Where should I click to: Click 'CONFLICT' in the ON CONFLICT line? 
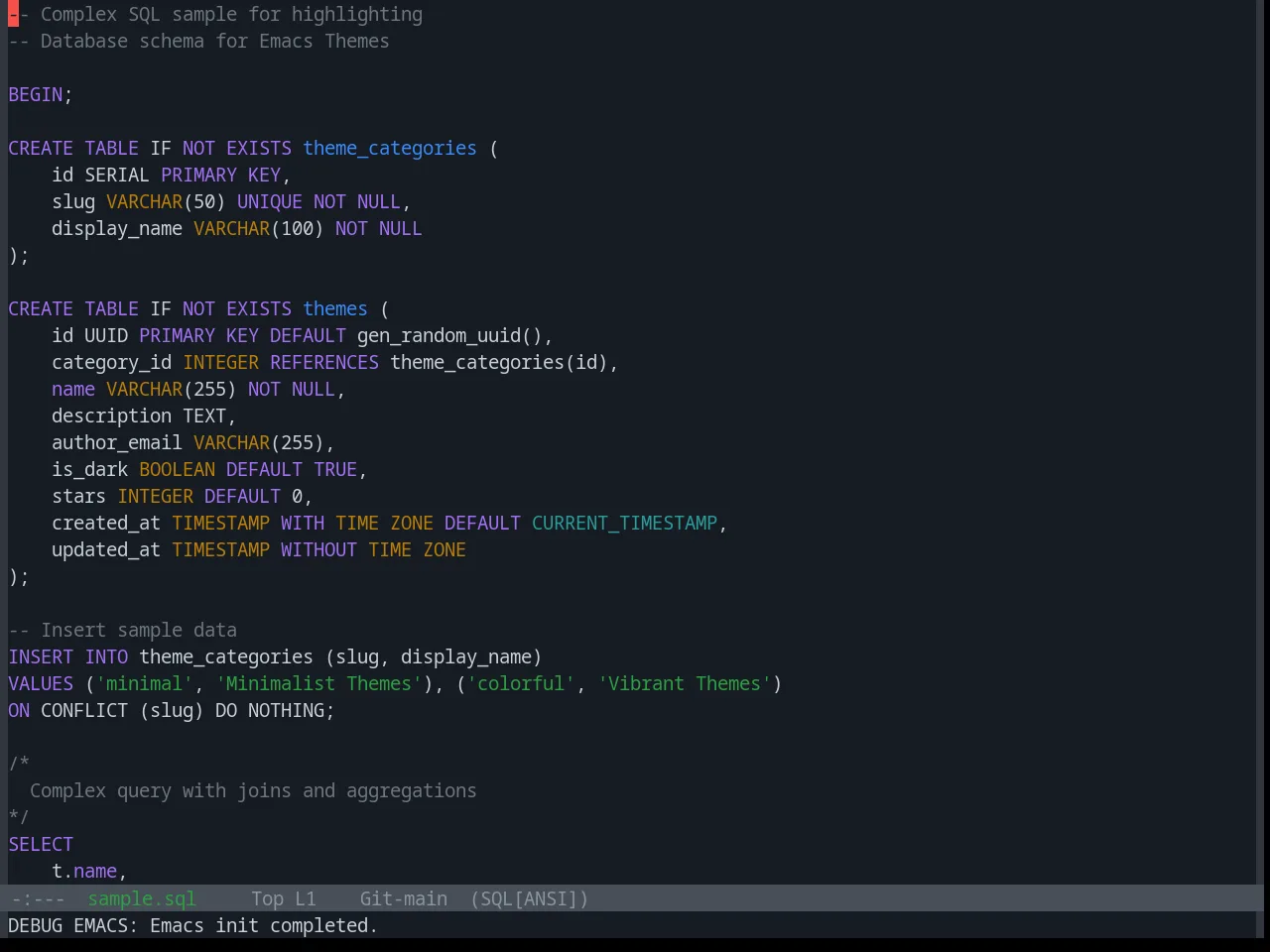[x=84, y=710]
